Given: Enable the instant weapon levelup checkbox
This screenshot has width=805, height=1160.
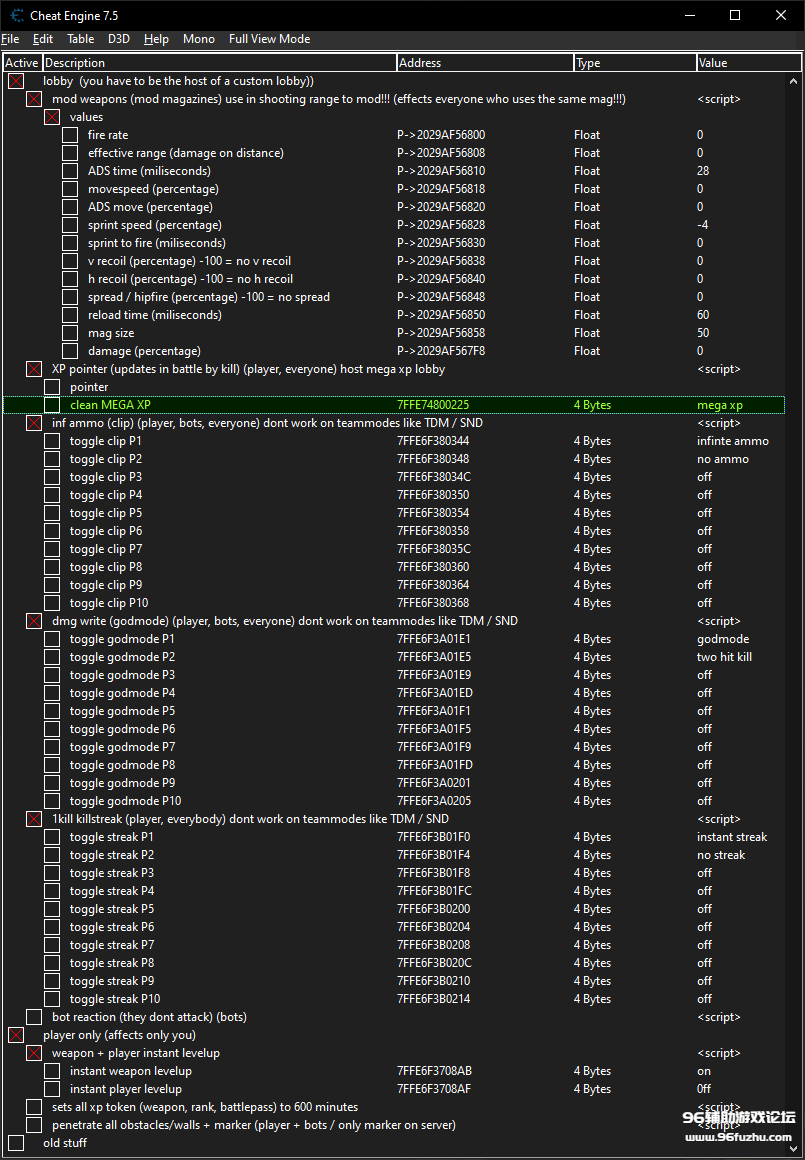Looking at the screenshot, I should (52, 1071).
